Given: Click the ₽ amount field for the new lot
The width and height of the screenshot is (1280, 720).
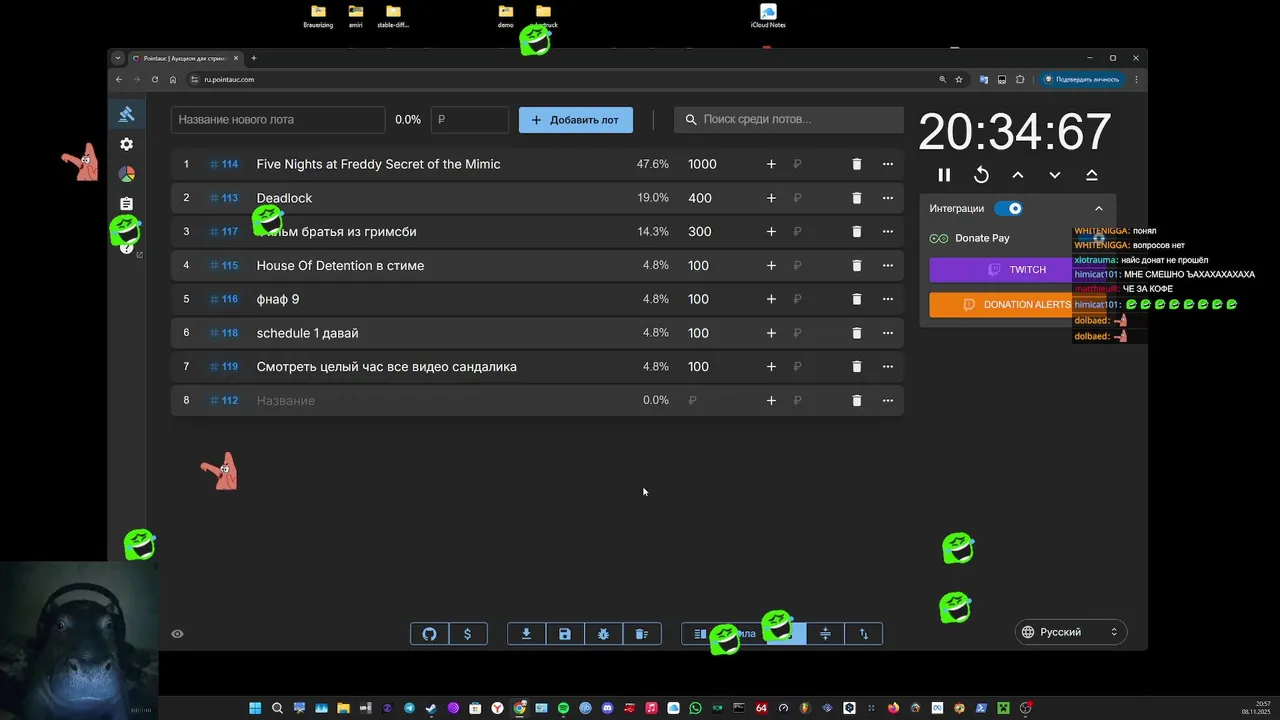Looking at the screenshot, I should (x=470, y=120).
